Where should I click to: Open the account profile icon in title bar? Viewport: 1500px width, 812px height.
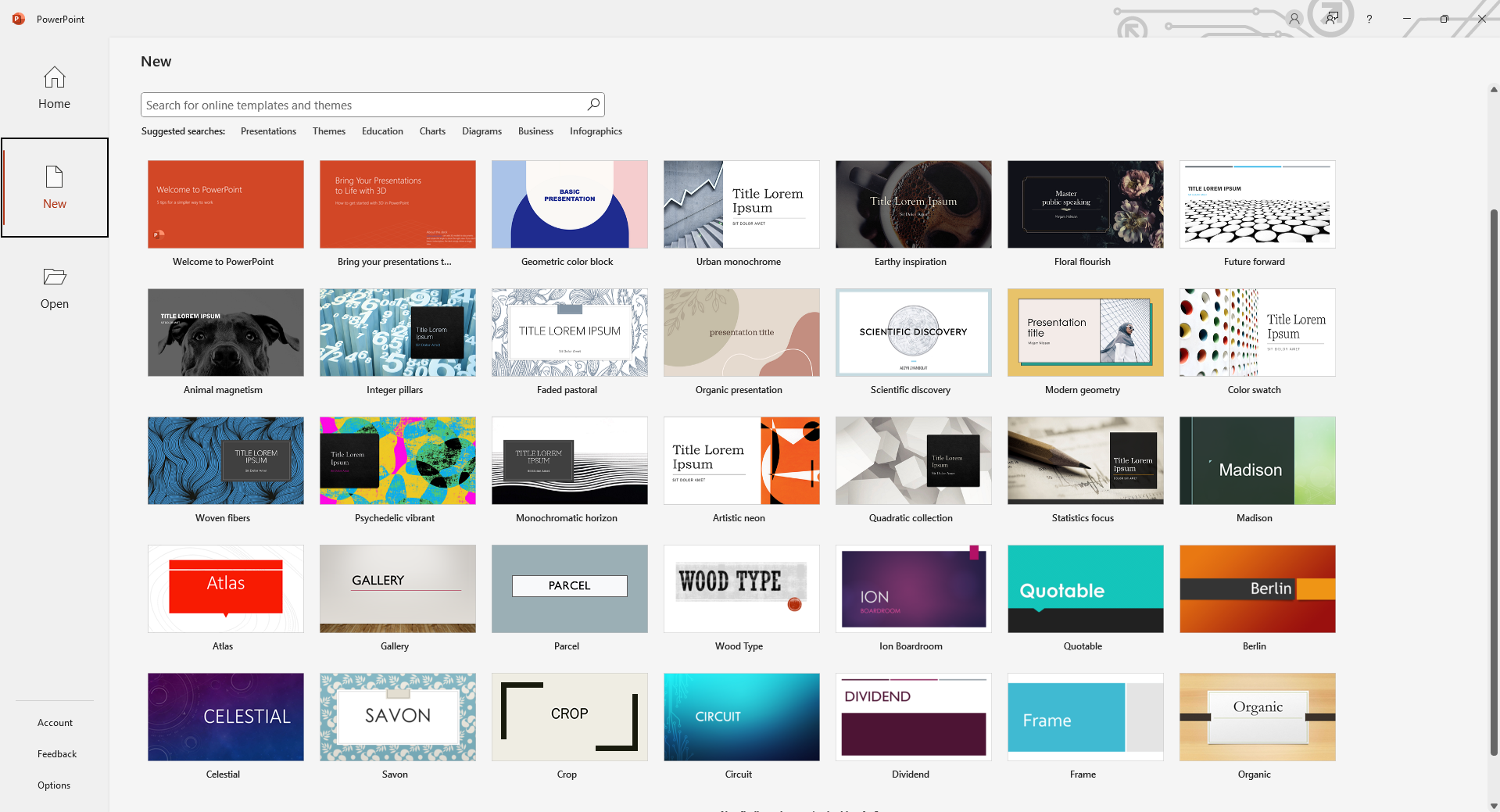pyautogui.click(x=1294, y=19)
